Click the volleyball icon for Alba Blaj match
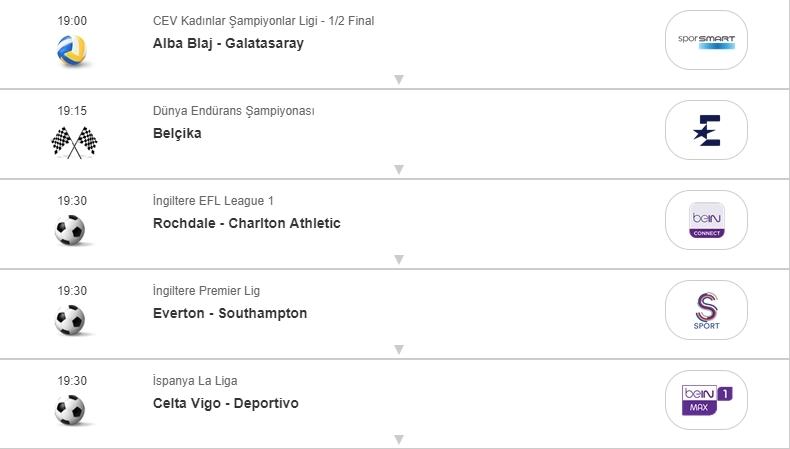 [71, 51]
